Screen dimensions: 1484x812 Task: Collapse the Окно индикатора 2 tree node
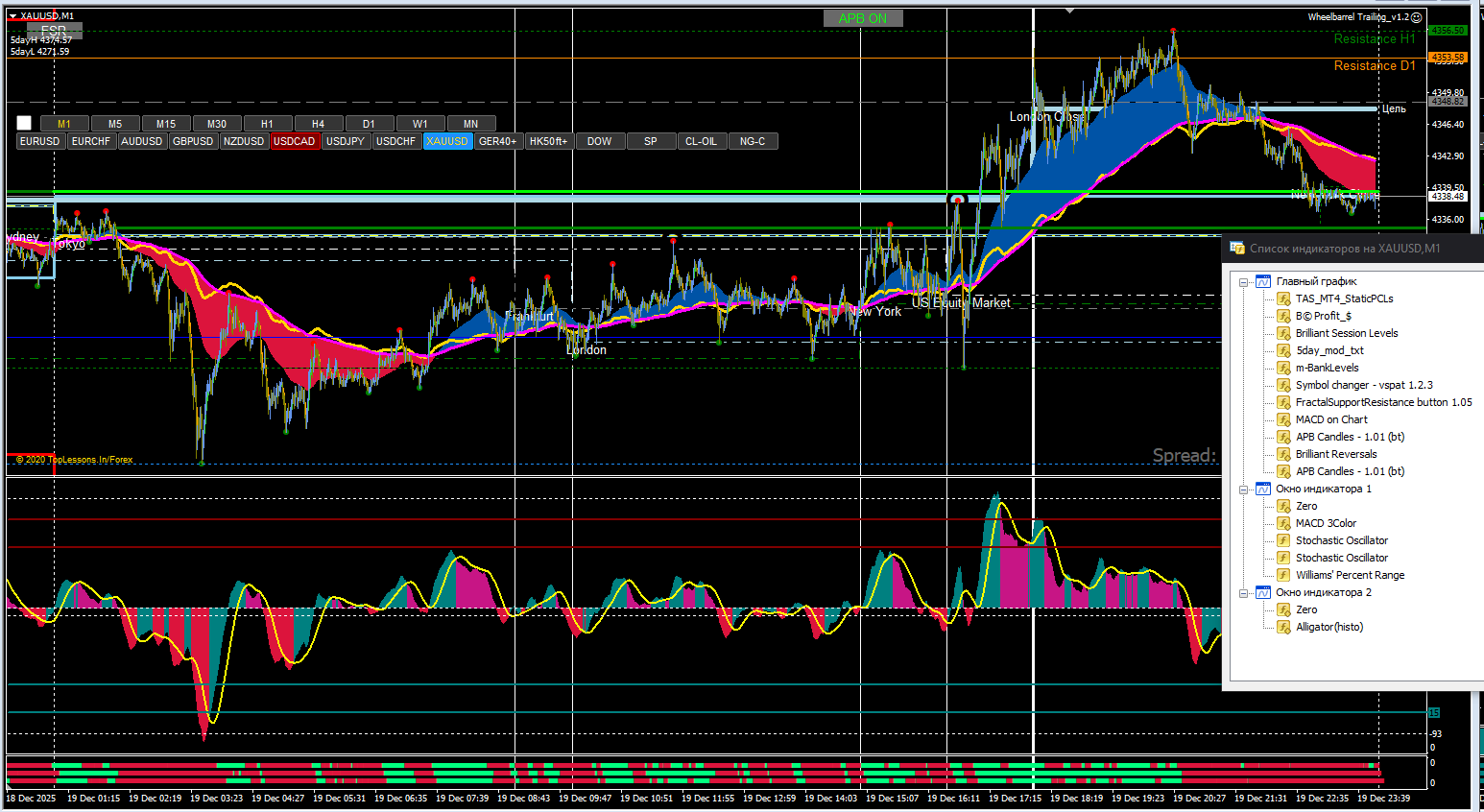coord(1244,593)
